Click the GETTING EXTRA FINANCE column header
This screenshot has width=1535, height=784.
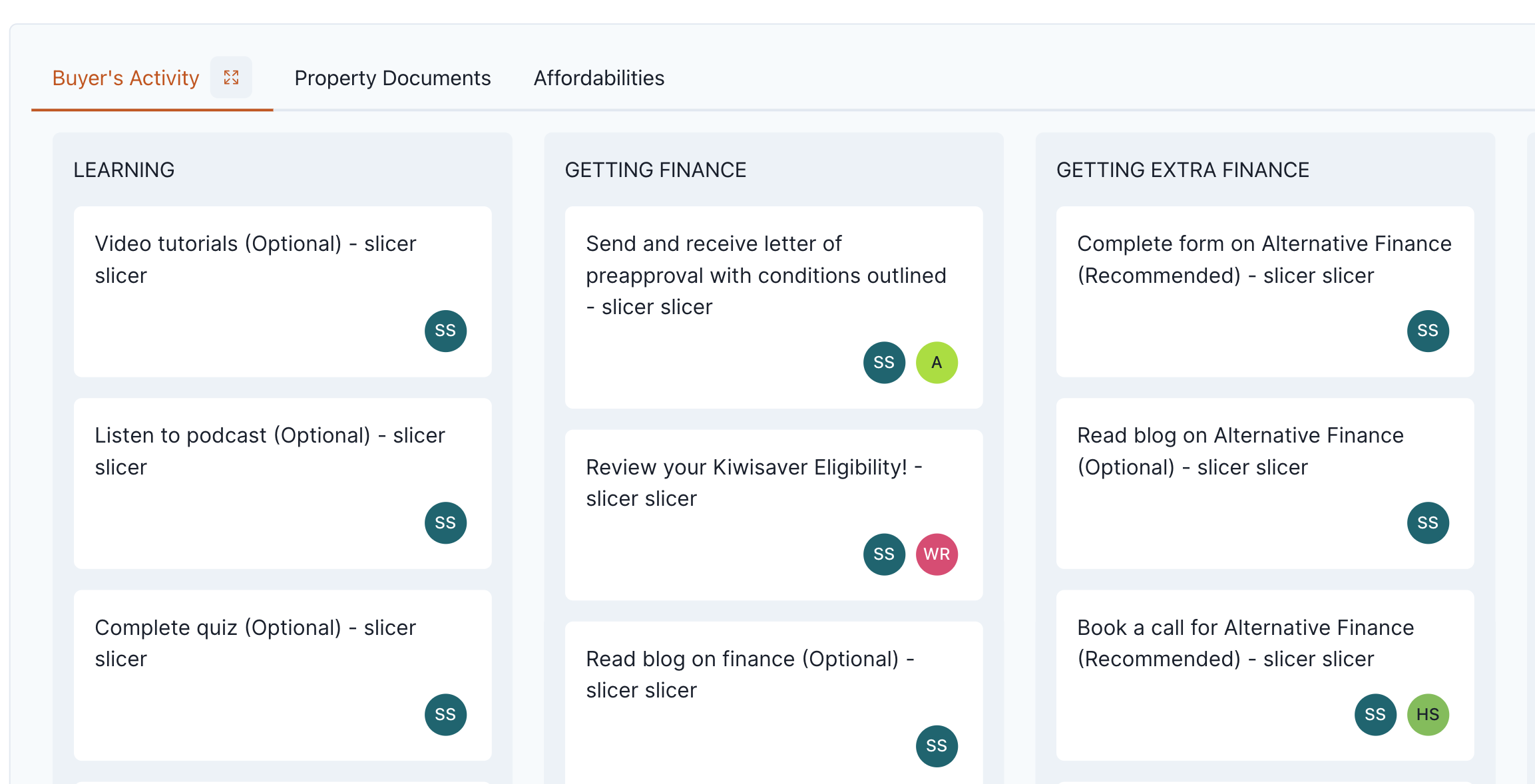pos(1182,170)
